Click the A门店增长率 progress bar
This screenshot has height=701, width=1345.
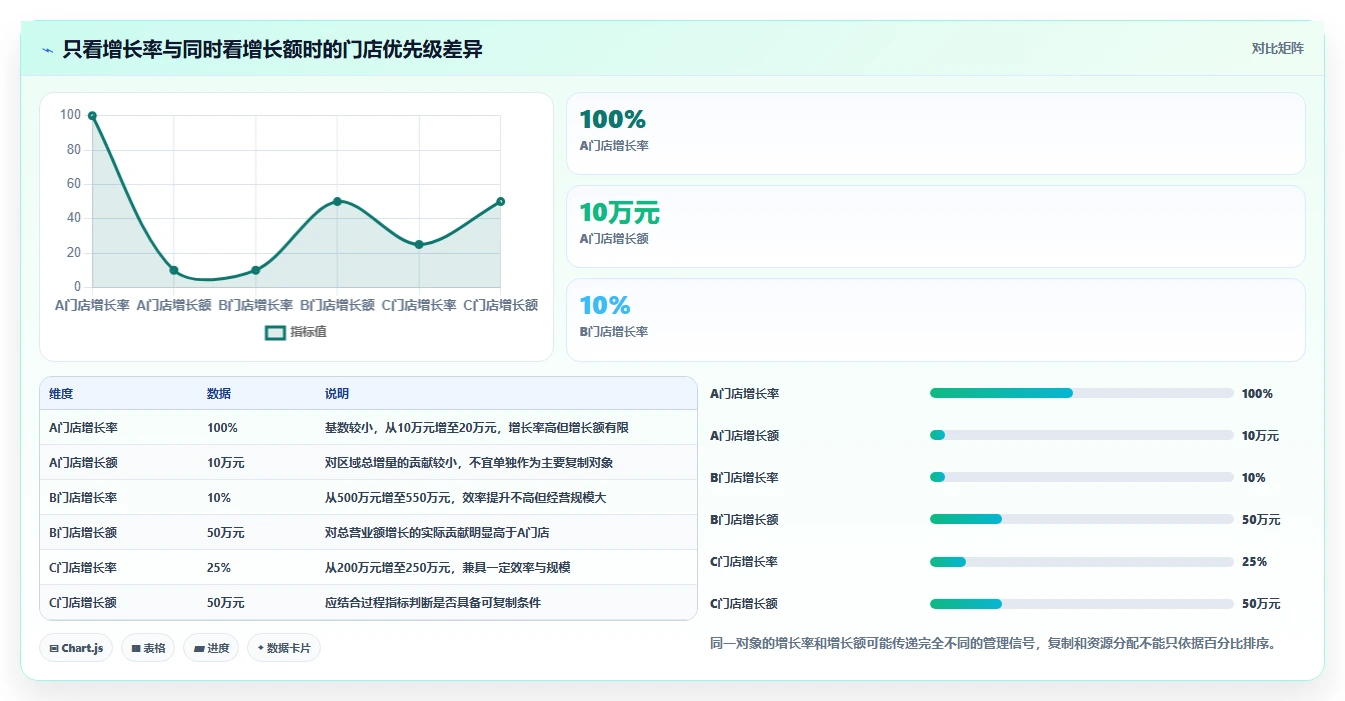1082,393
